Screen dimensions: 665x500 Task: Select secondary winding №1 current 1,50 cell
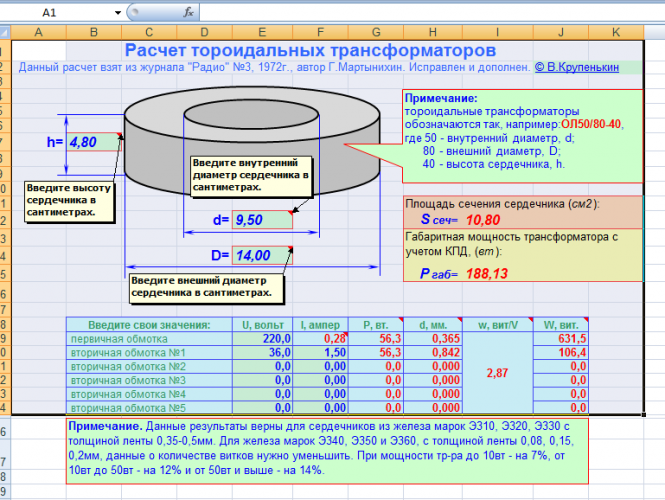[320, 352]
